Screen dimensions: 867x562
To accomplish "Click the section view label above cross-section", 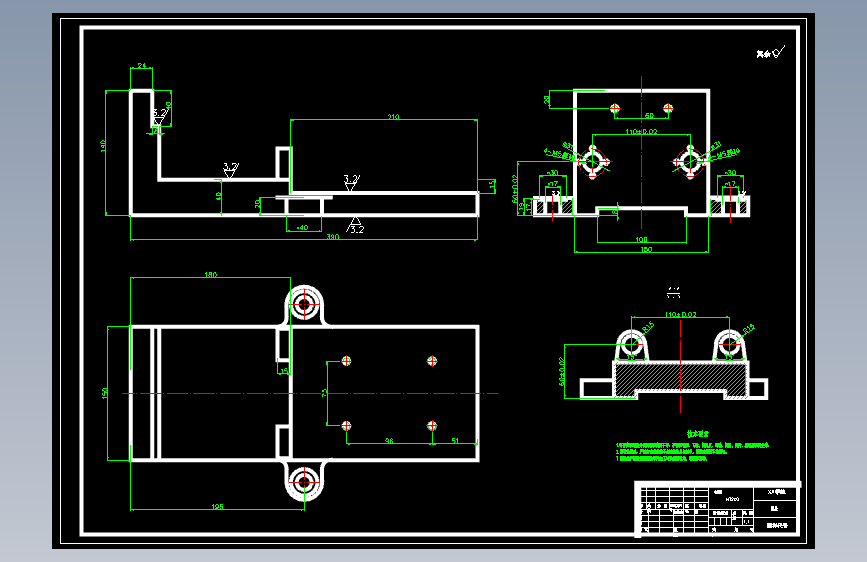I will coord(673,292).
